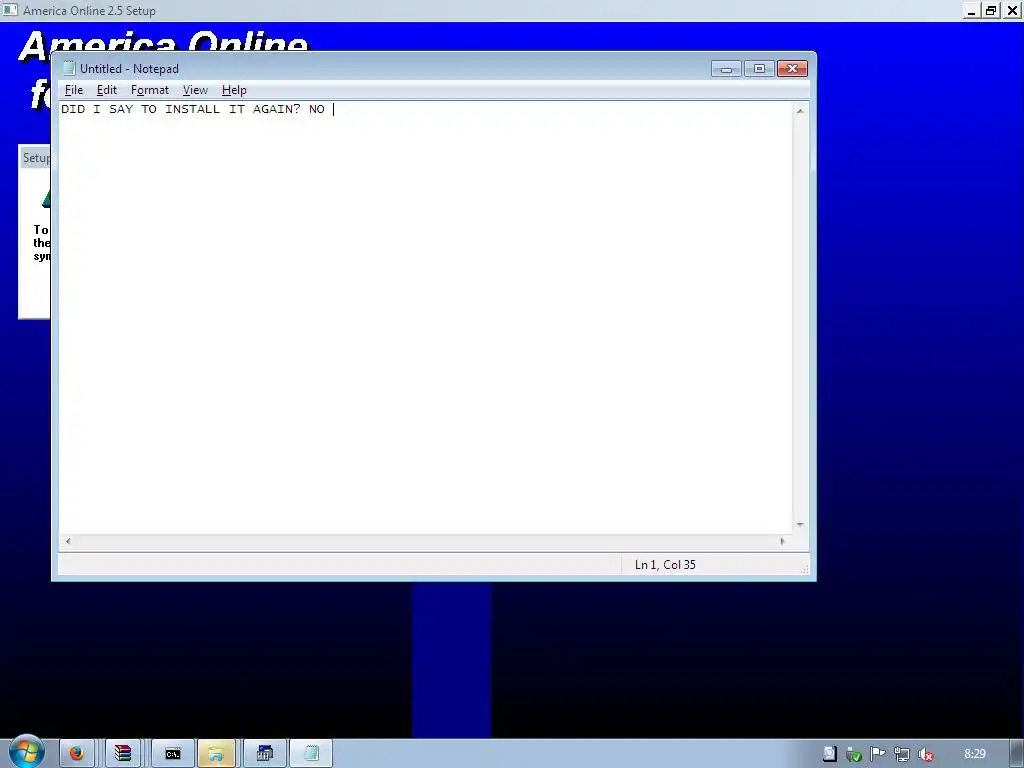Image resolution: width=1024 pixels, height=768 pixels.
Task: Open the Help menu in Notepad
Action: coord(234,90)
